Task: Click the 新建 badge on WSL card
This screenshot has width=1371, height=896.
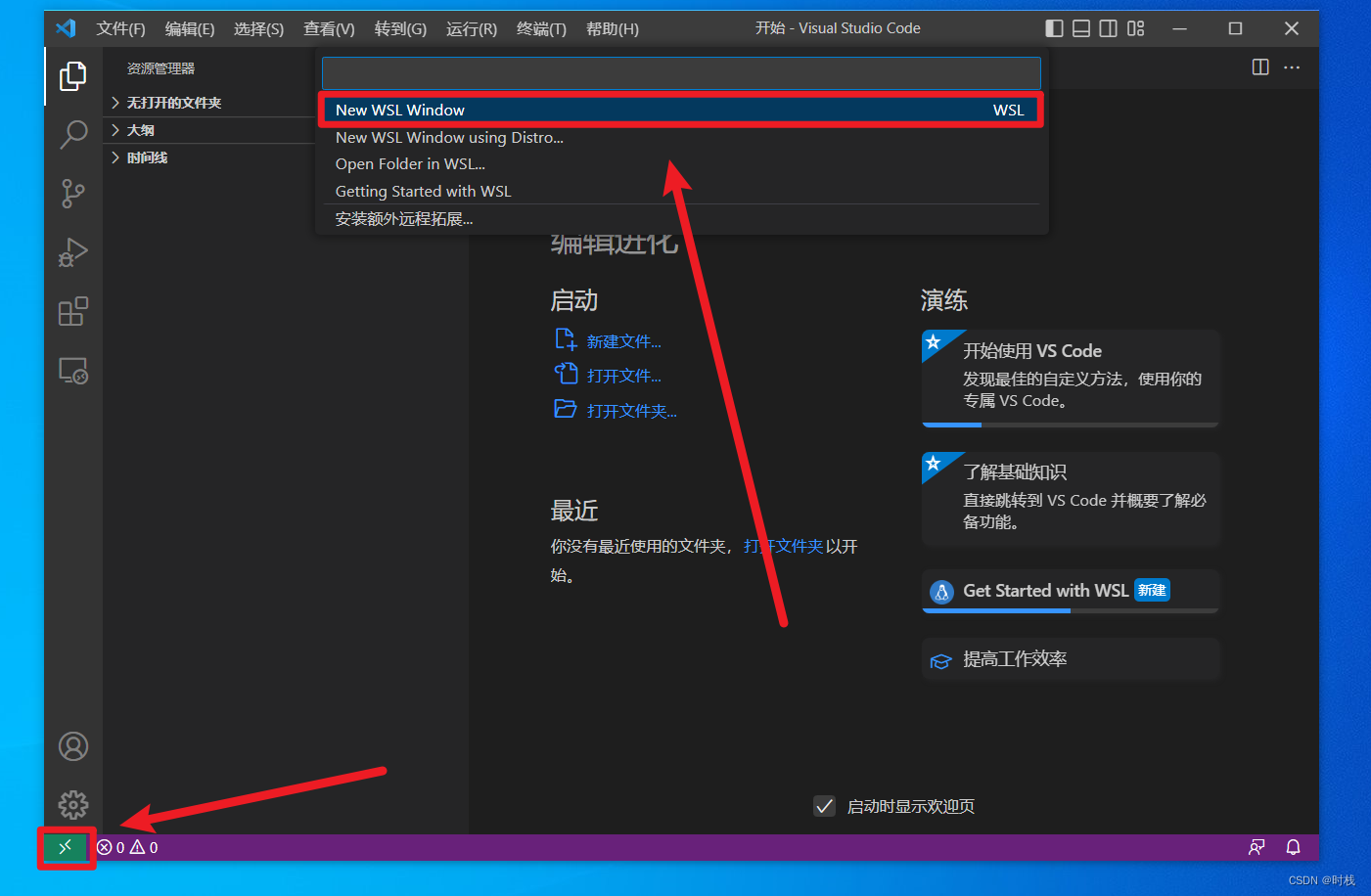Action: point(1152,590)
